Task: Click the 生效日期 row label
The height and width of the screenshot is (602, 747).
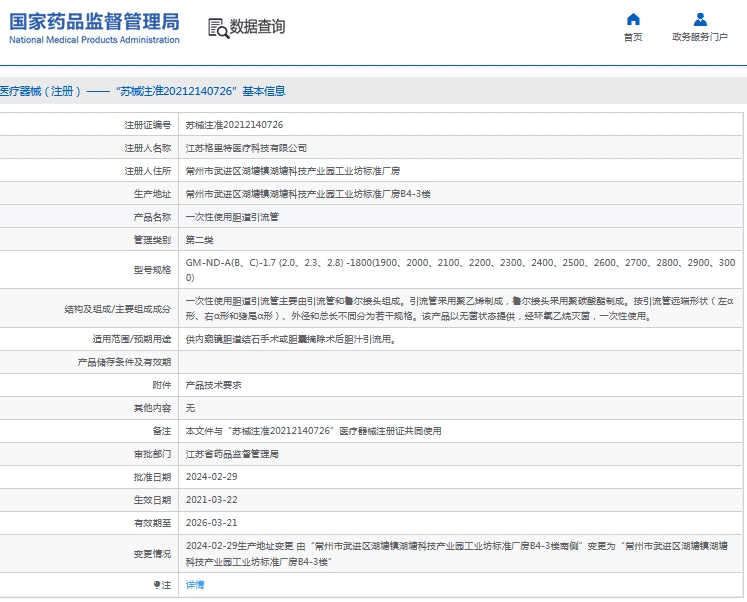Action: [x=152, y=500]
